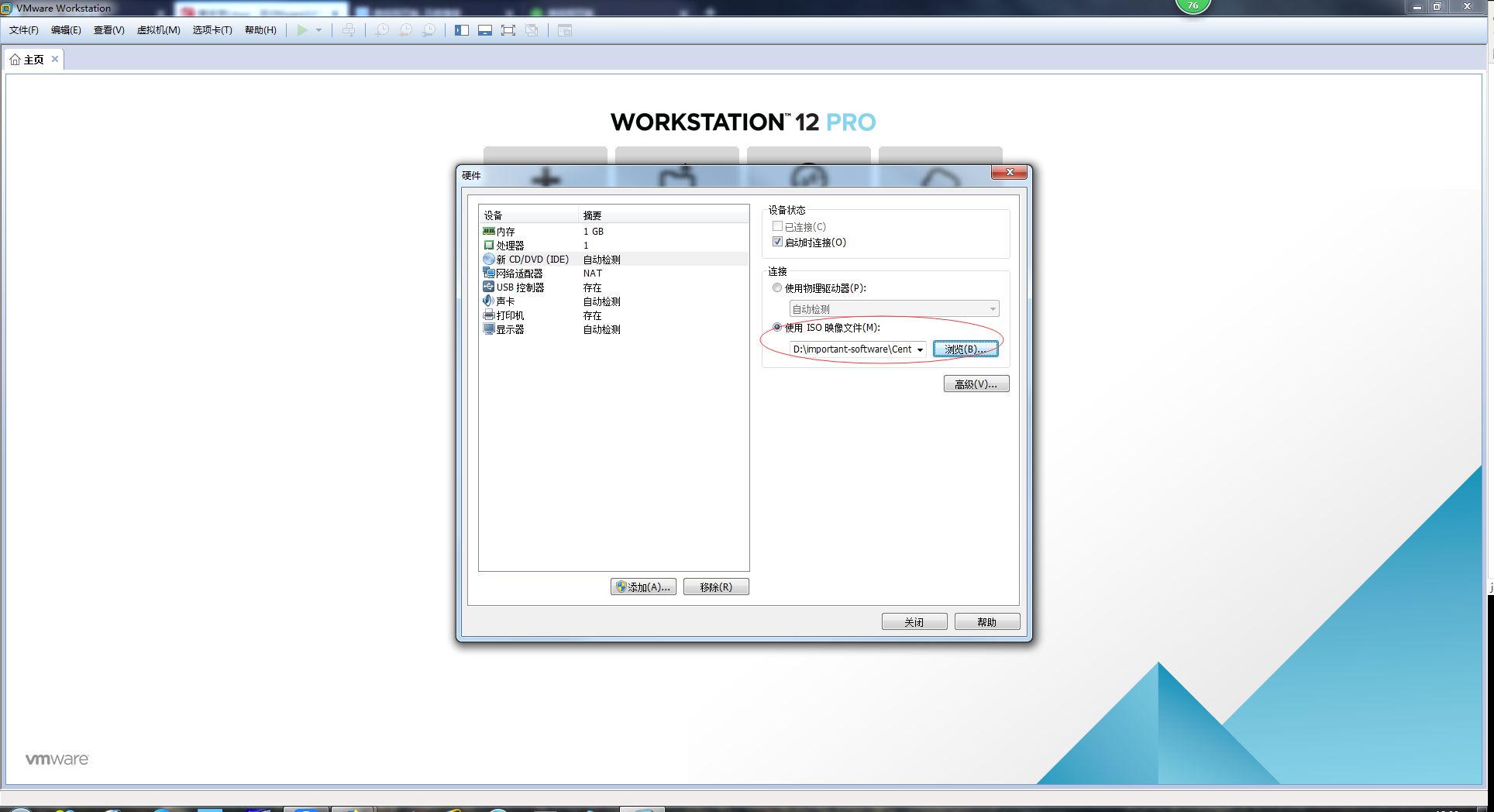Click the 摘要 column header
1494x812 pixels.
tap(665, 215)
